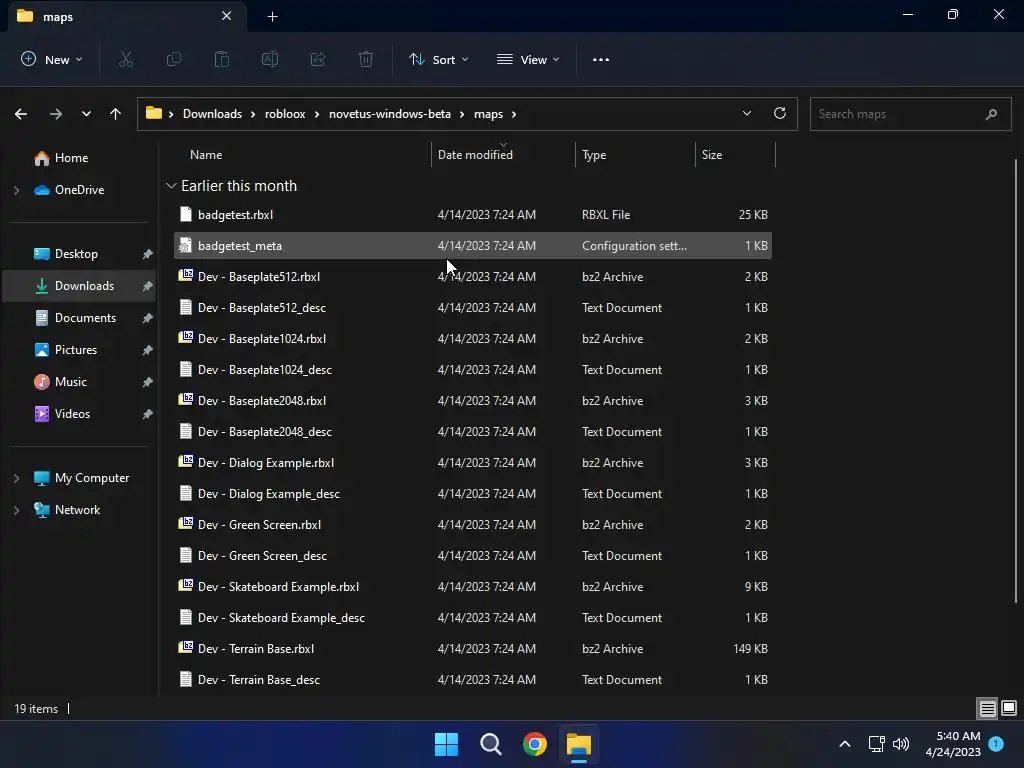Open taskbar Search

[x=490, y=744]
